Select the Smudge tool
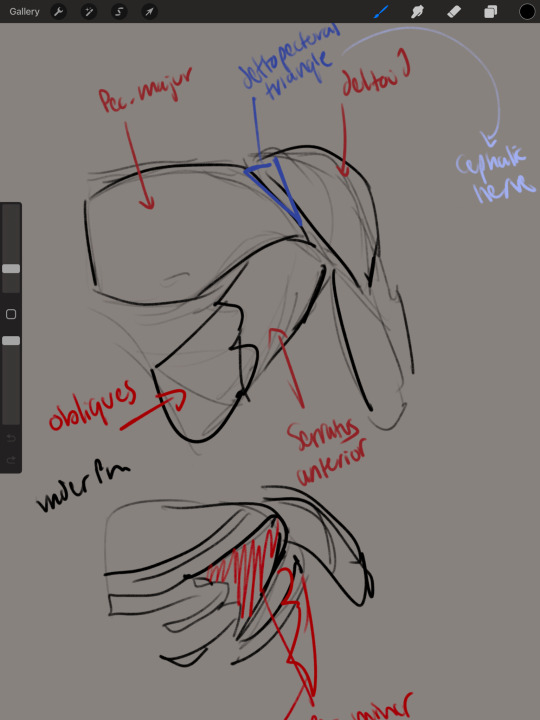 (417, 11)
